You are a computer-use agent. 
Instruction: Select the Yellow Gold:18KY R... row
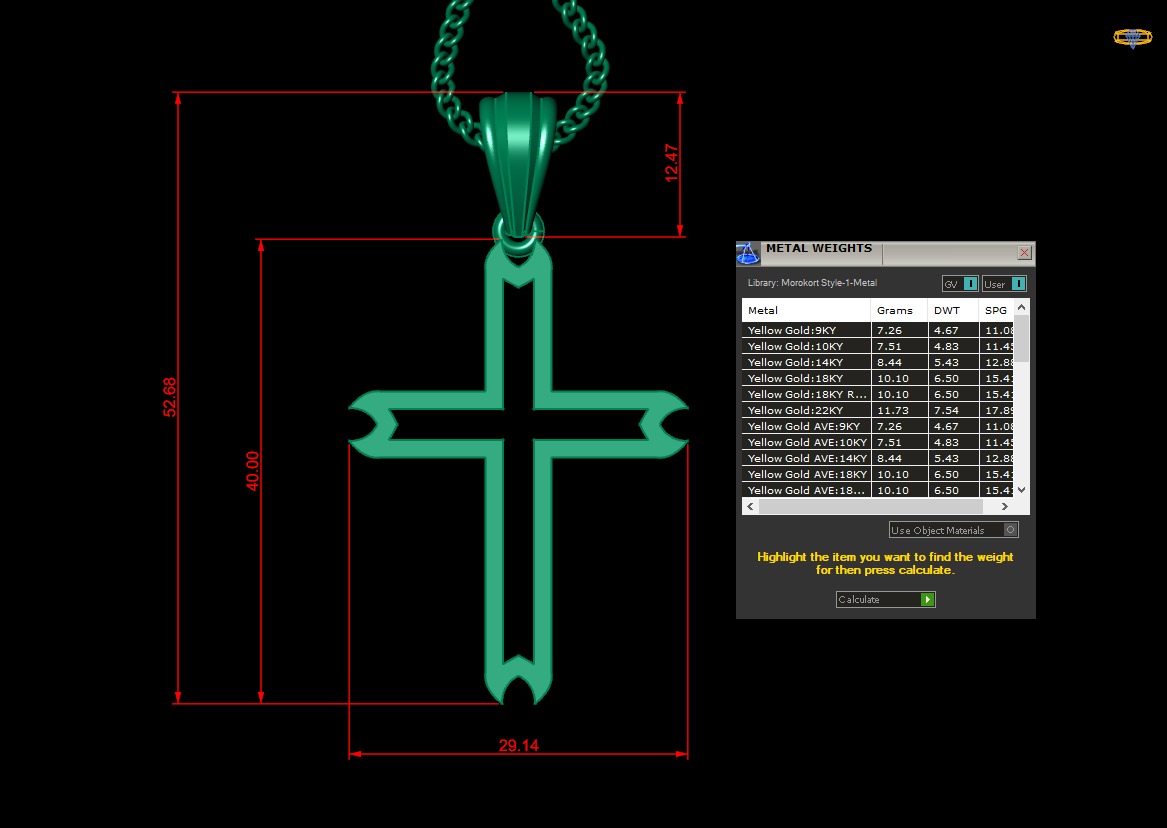878,394
